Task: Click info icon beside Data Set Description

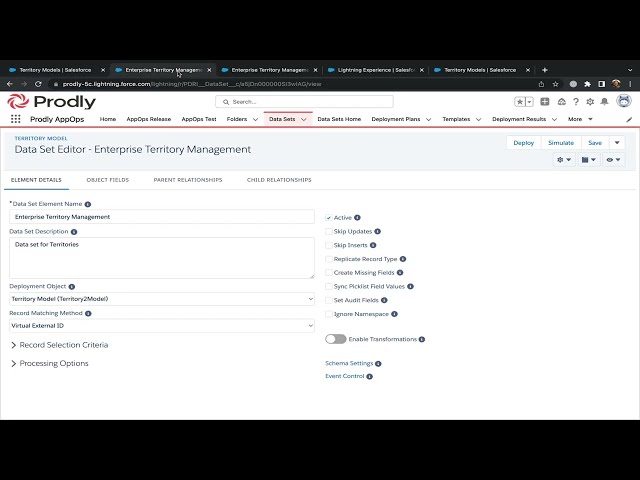Action: coord(74,232)
